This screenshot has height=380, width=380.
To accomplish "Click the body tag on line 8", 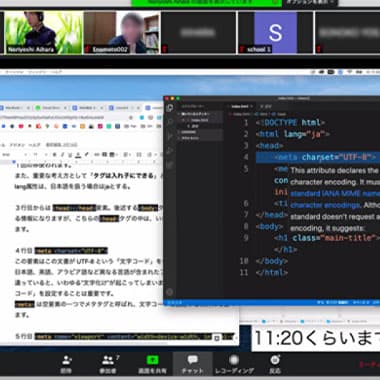I will (269, 227).
